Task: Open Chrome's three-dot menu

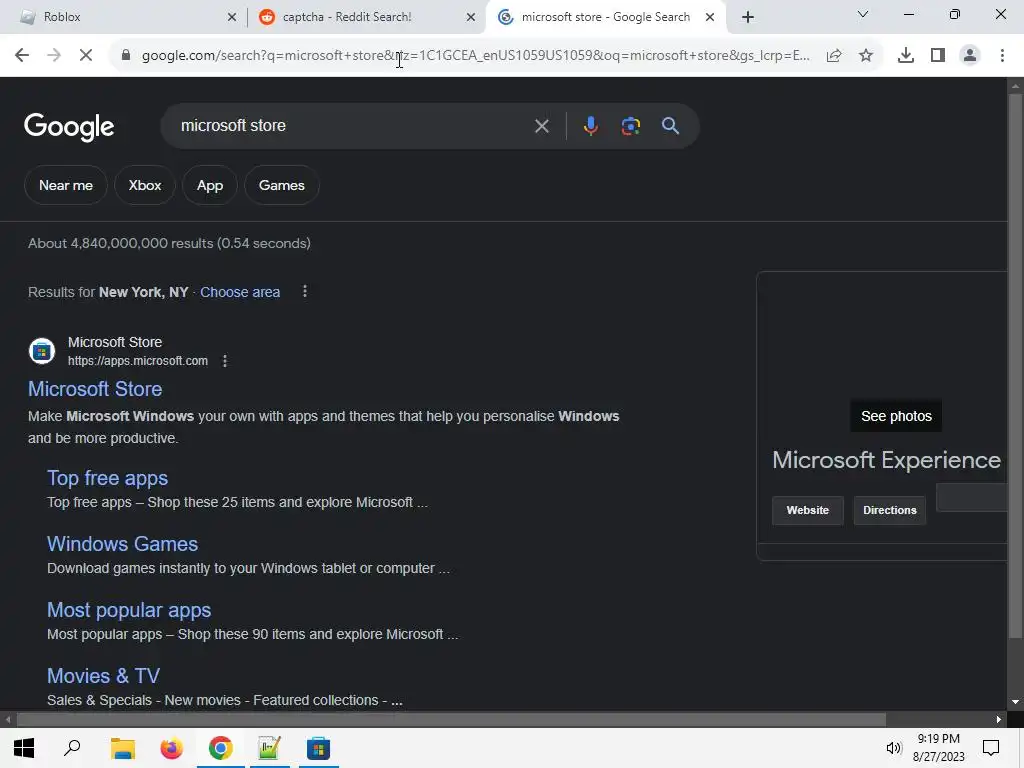Action: pyautogui.click(x=1002, y=56)
